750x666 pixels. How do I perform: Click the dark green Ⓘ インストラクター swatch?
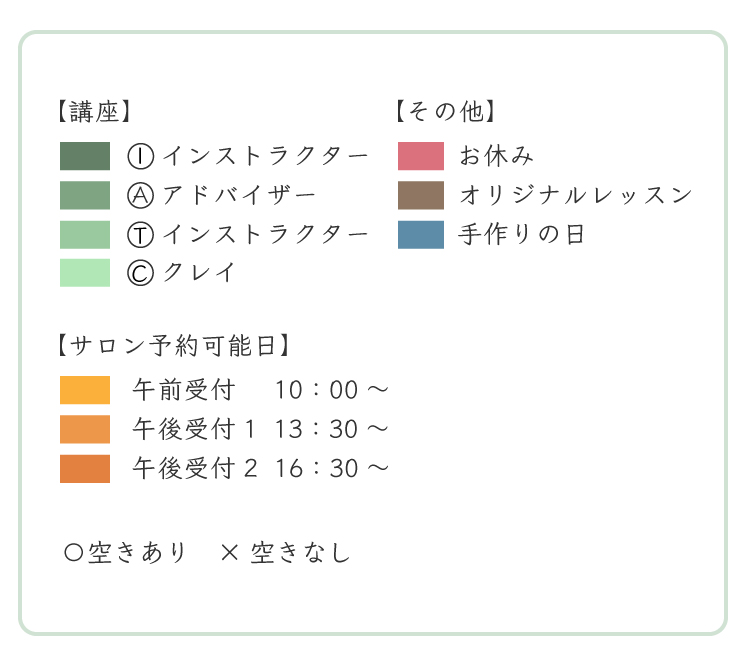(85, 156)
